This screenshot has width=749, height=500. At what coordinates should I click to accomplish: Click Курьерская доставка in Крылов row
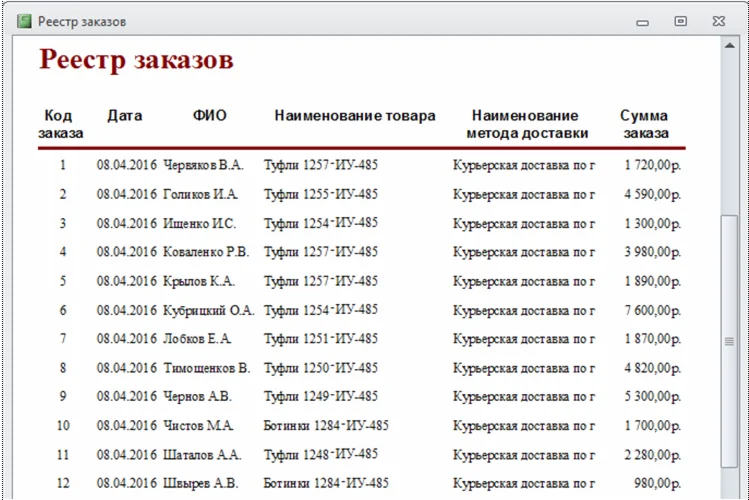(x=524, y=281)
